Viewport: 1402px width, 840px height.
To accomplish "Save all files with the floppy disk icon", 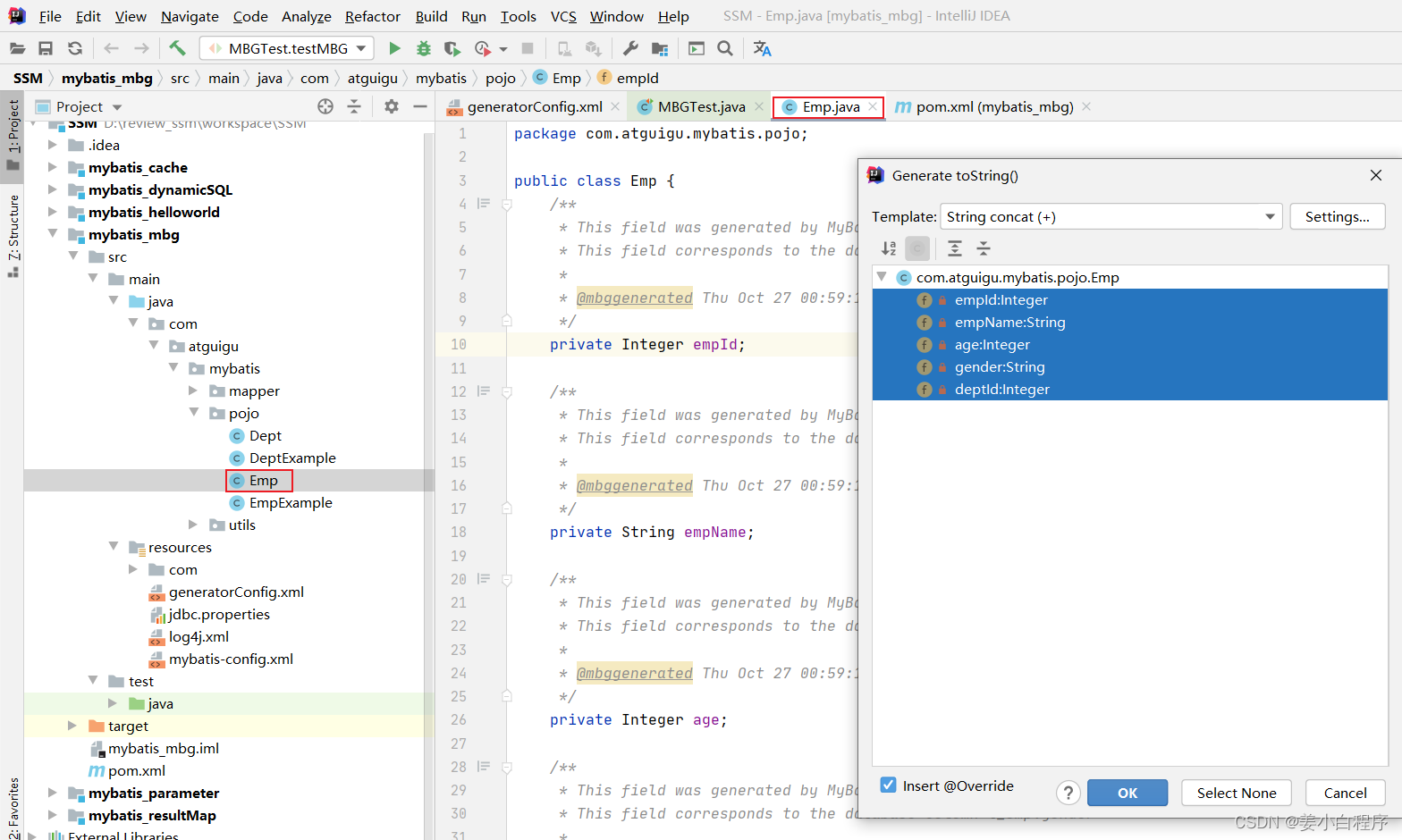I will click(46, 48).
